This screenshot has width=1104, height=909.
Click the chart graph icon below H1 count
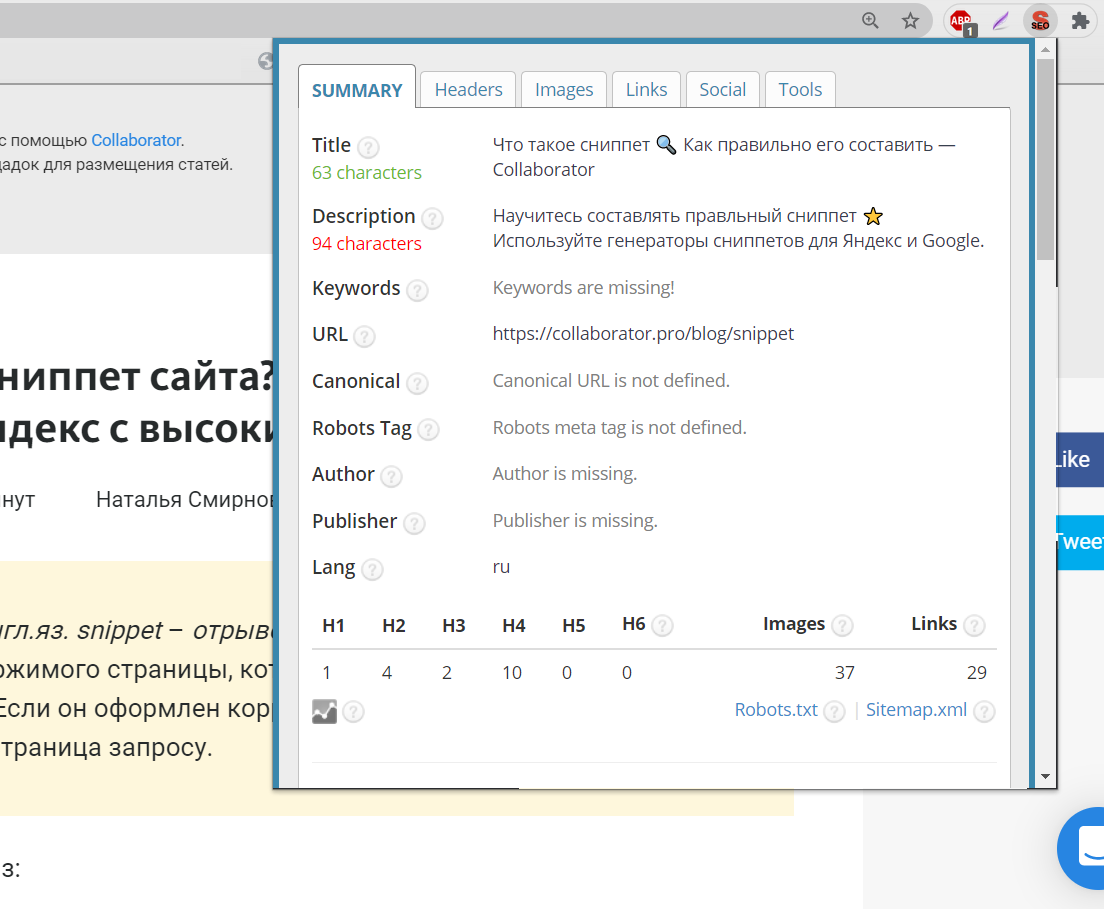(x=324, y=711)
